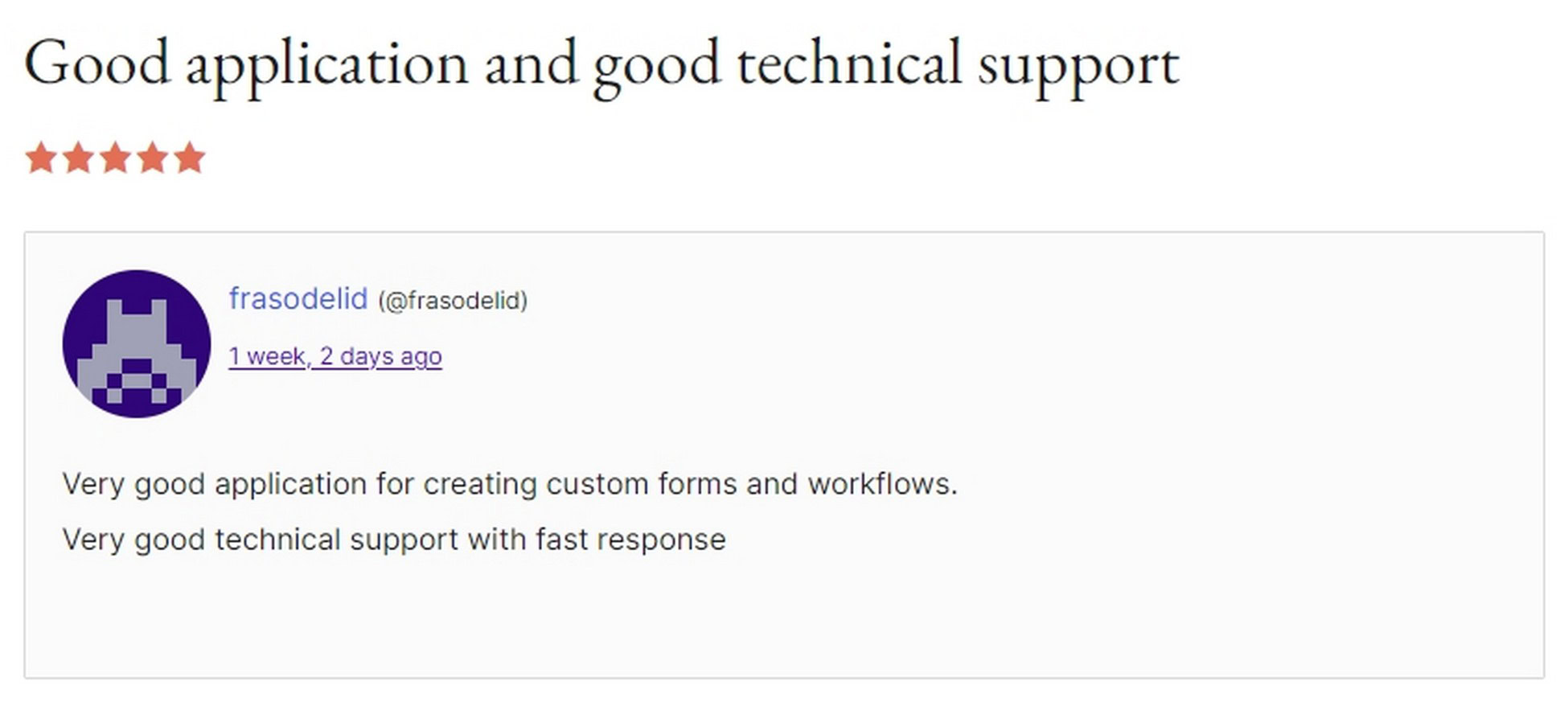
Task: Click the word 'application' in the title heading
Action: click(327, 66)
